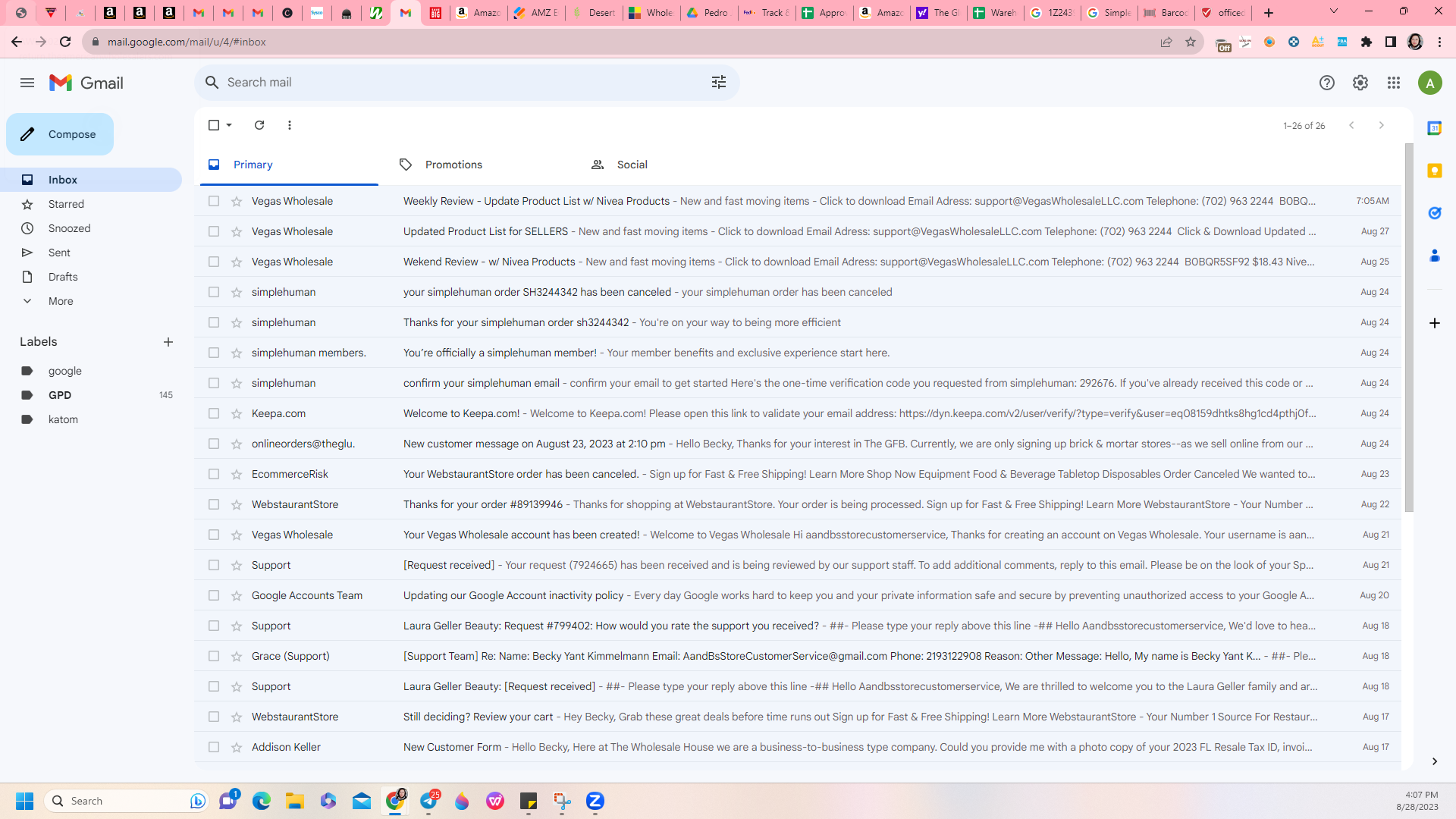This screenshot has width=1456, height=819.
Task: Open the Google Account avatar menu
Action: tap(1429, 83)
